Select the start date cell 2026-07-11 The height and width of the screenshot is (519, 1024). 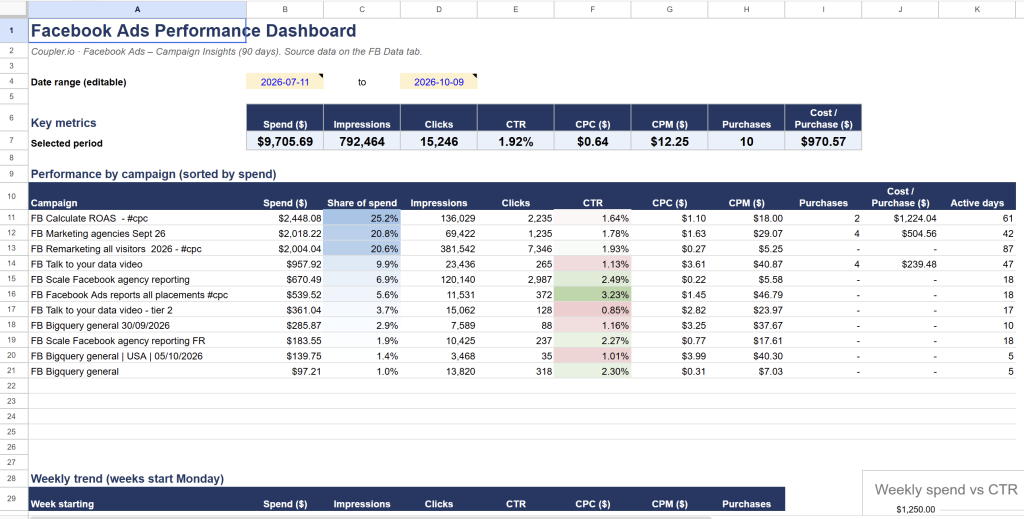coord(285,82)
